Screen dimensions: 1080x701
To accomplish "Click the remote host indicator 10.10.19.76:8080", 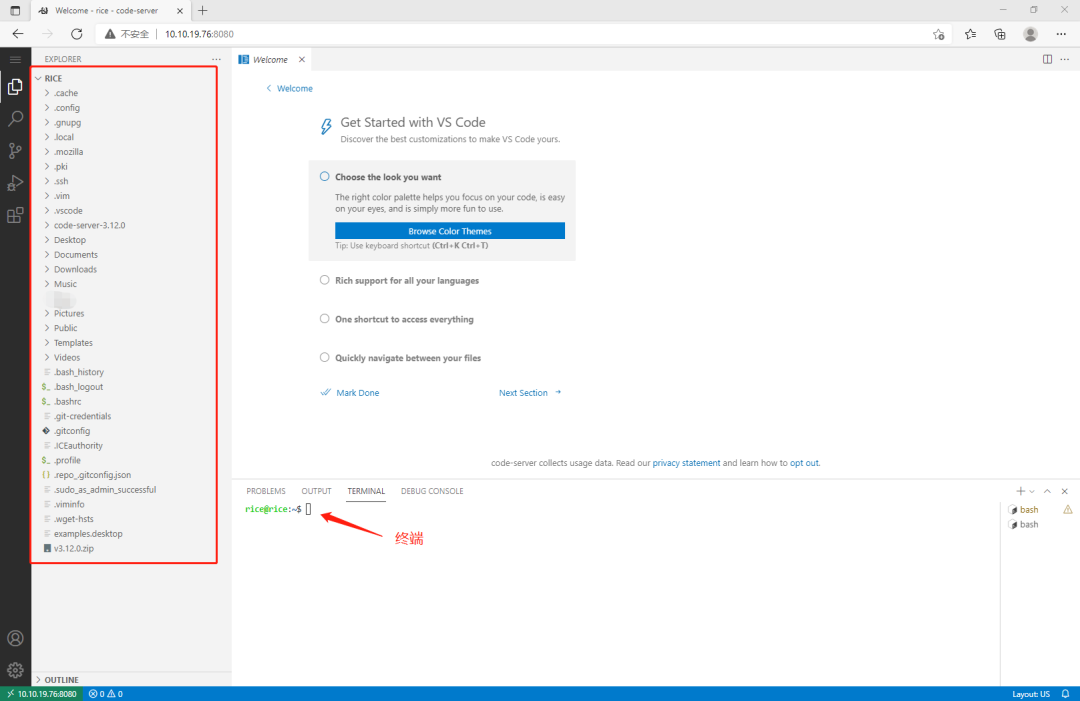I will (41, 693).
